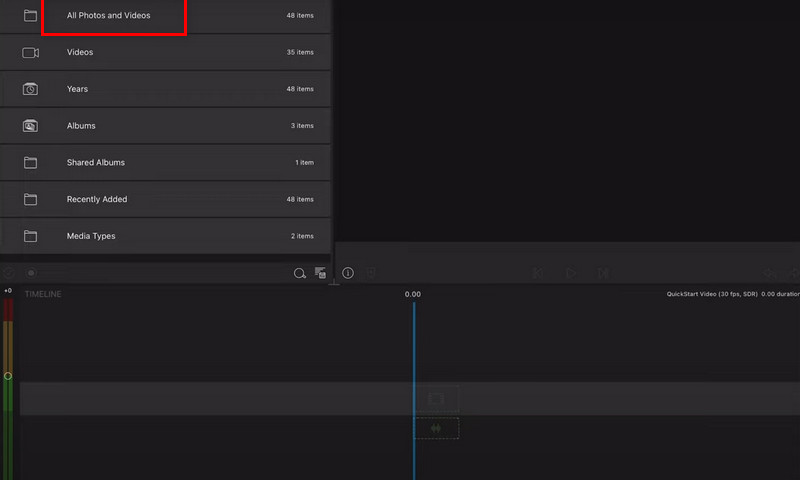800x480 pixels.
Task: Adjust the audio meter volume knob
Action: point(8,376)
